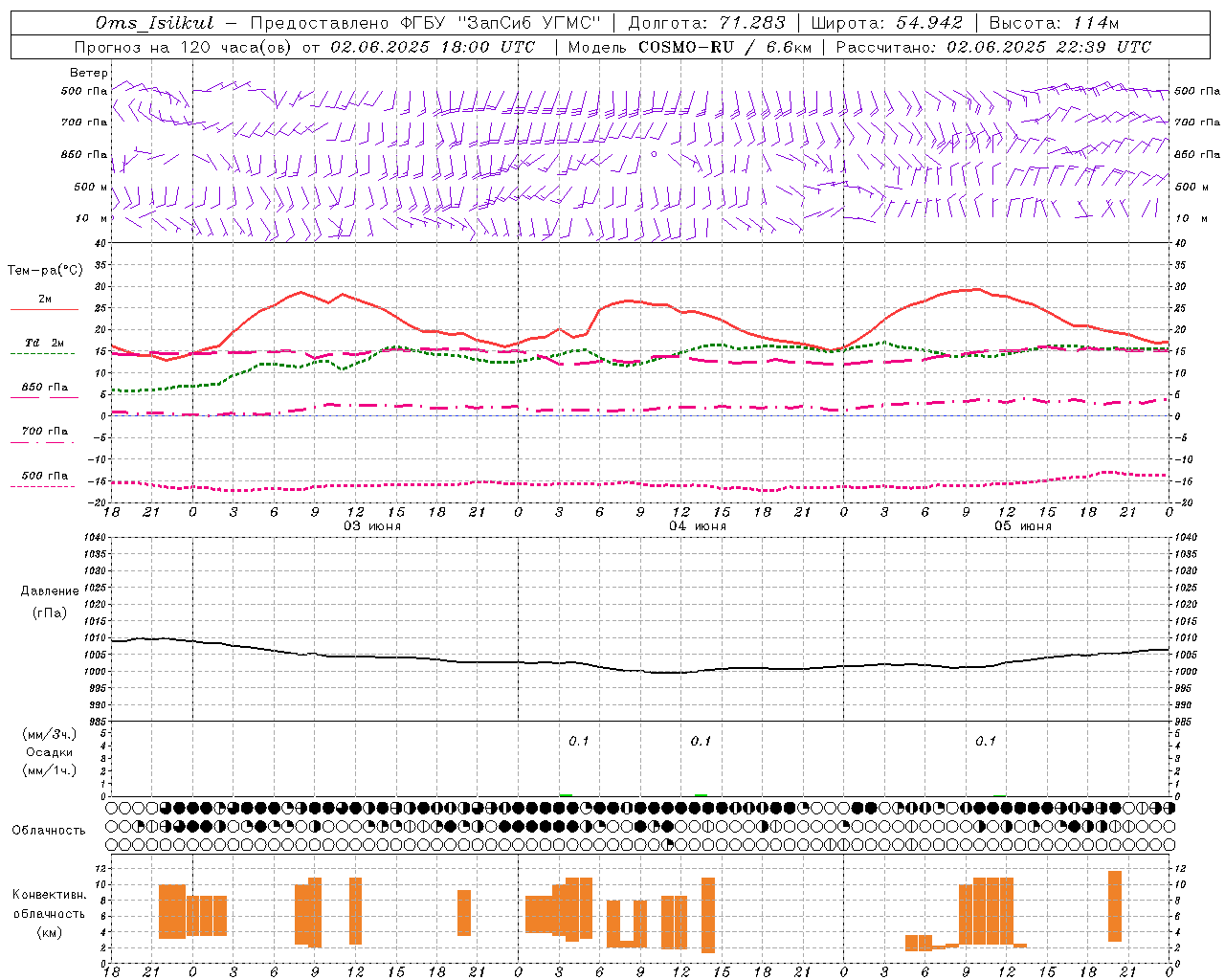Click the Ветер panel label
The height and width of the screenshot is (980, 1225).
click(89, 73)
